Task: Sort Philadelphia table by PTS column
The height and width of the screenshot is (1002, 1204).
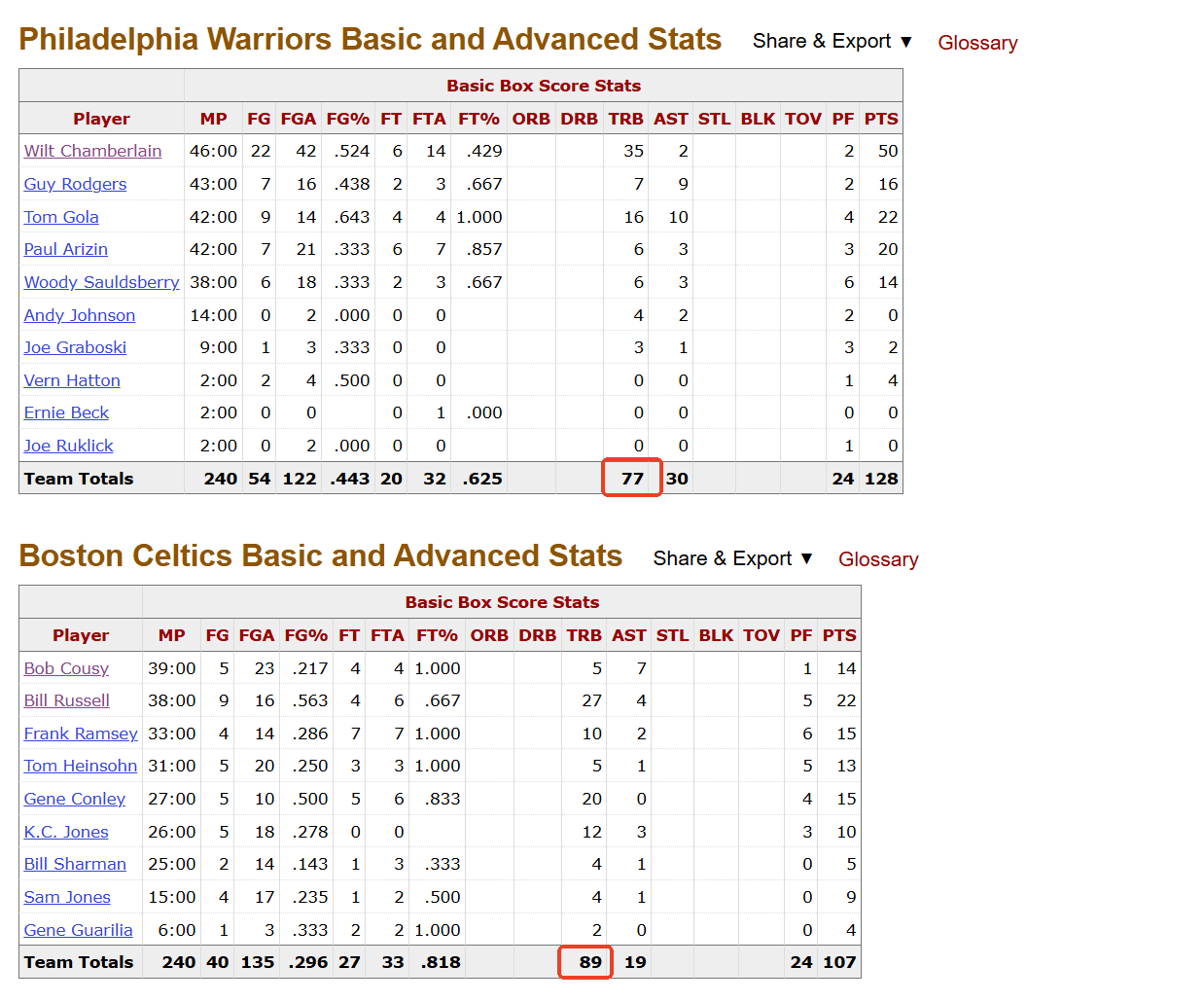Action: 881,119
